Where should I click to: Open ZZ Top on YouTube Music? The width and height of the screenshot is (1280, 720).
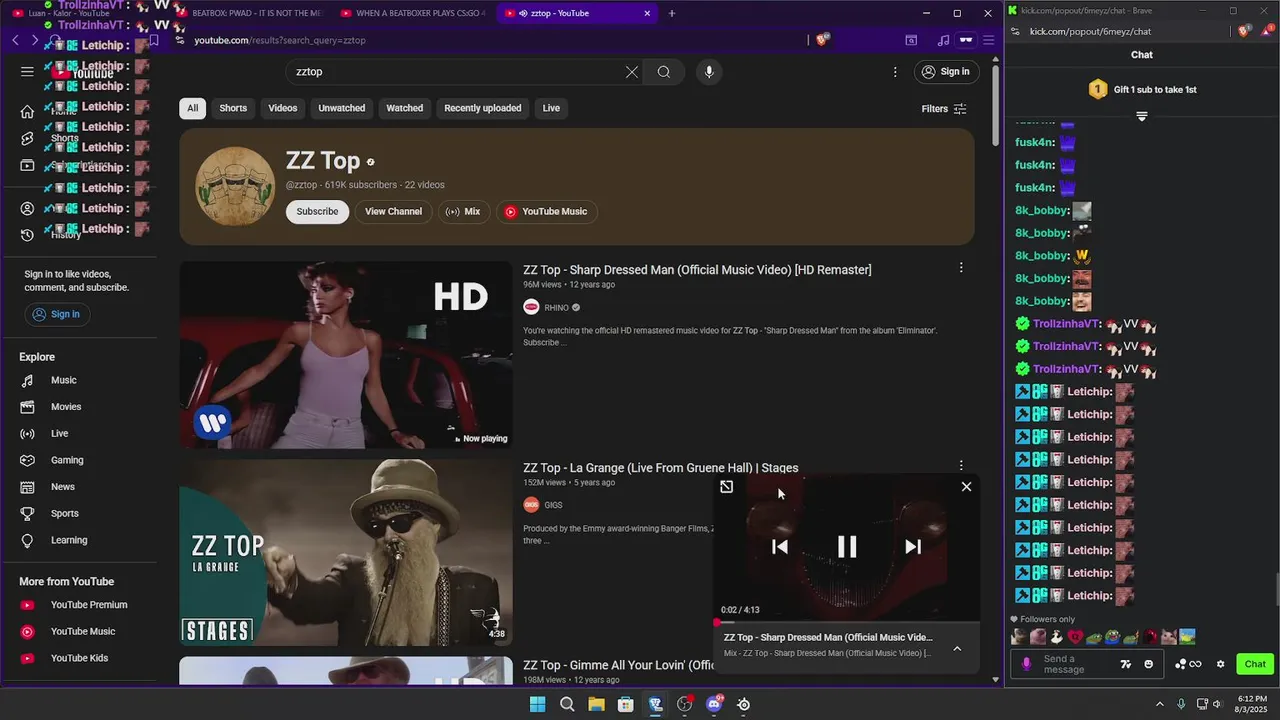546,211
